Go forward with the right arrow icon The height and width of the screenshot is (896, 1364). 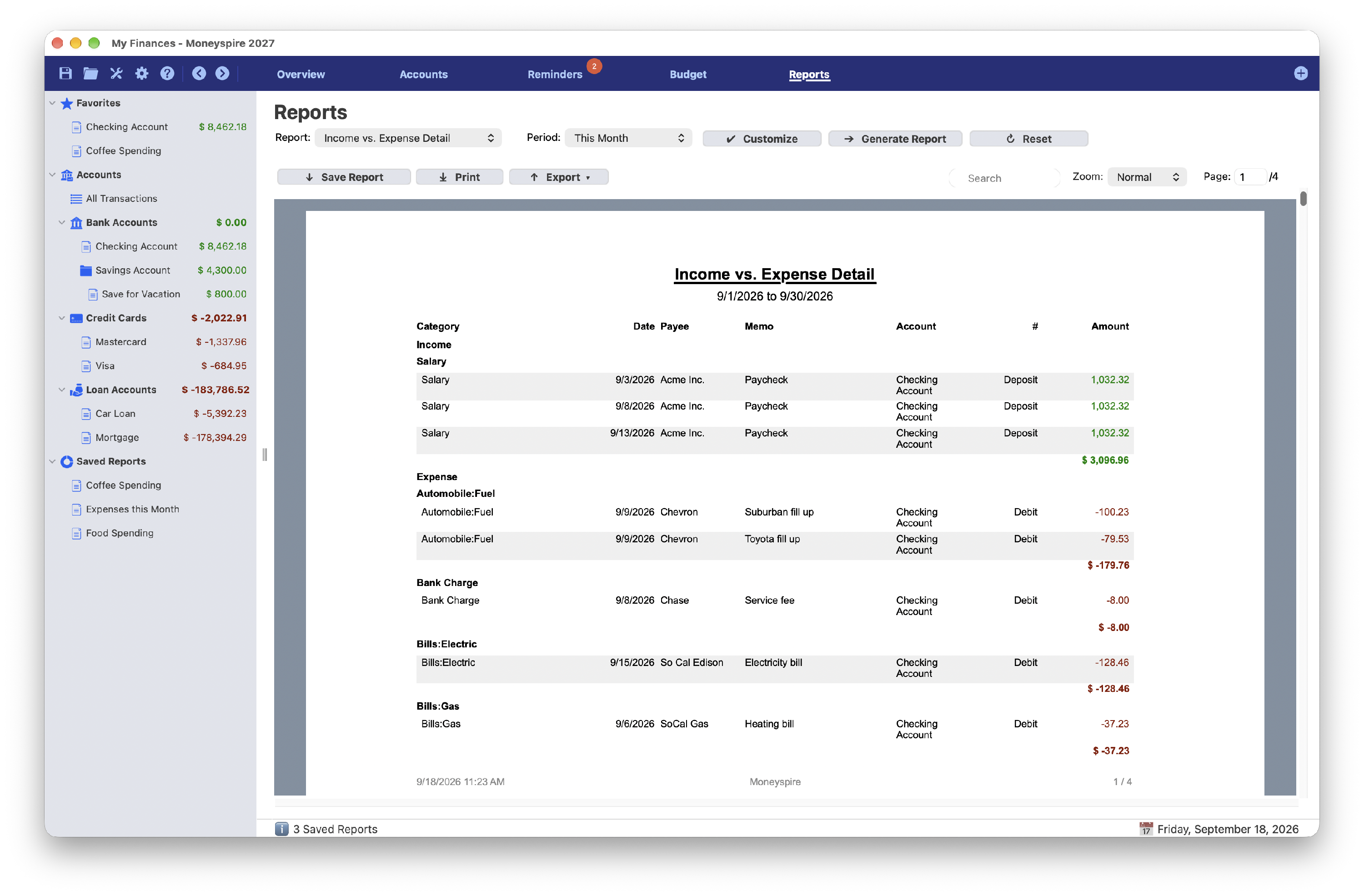point(222,73)
